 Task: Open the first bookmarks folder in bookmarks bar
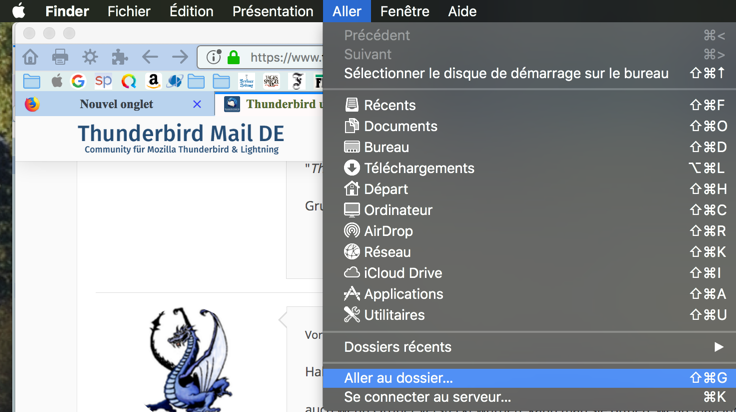tap(31, 81)
